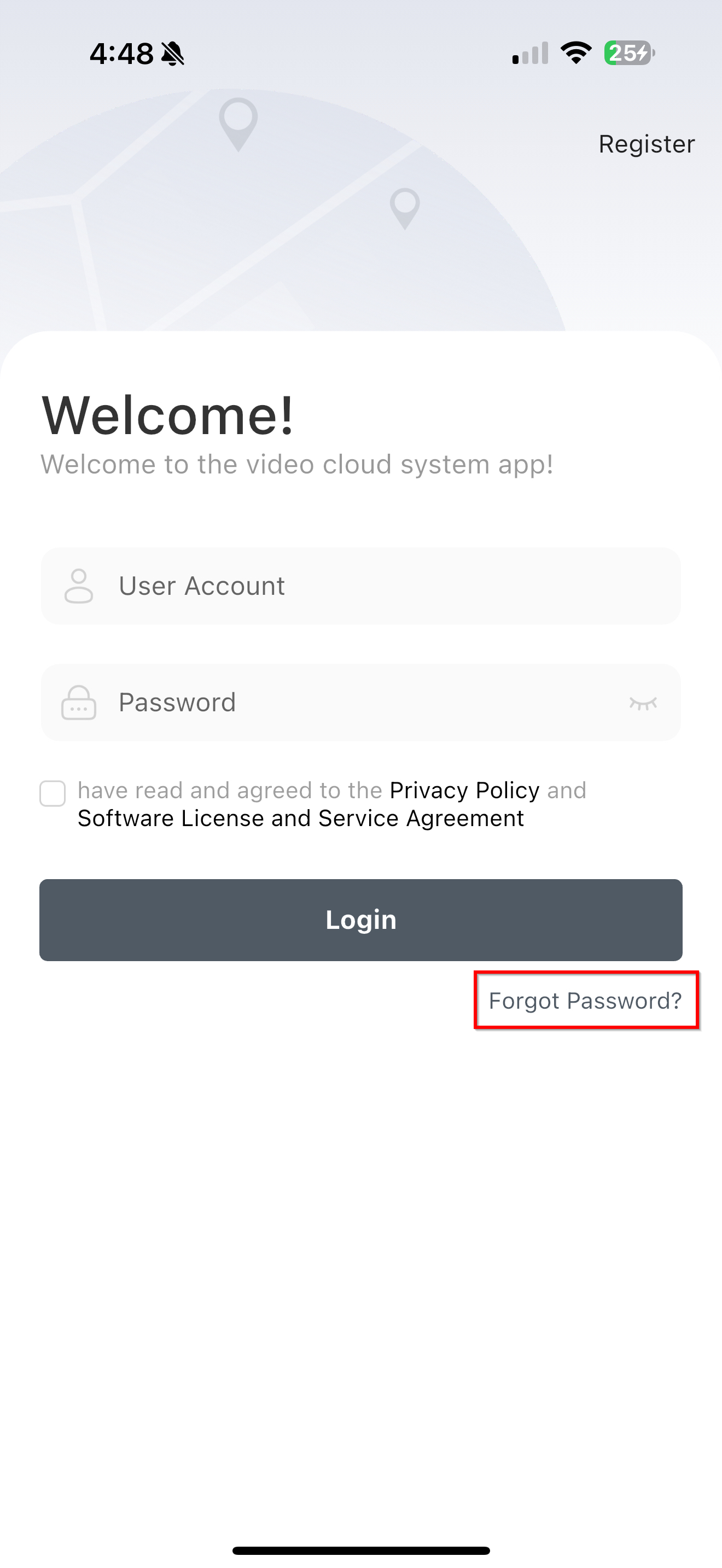Open Software License and Service Agreement

[301, 818]
